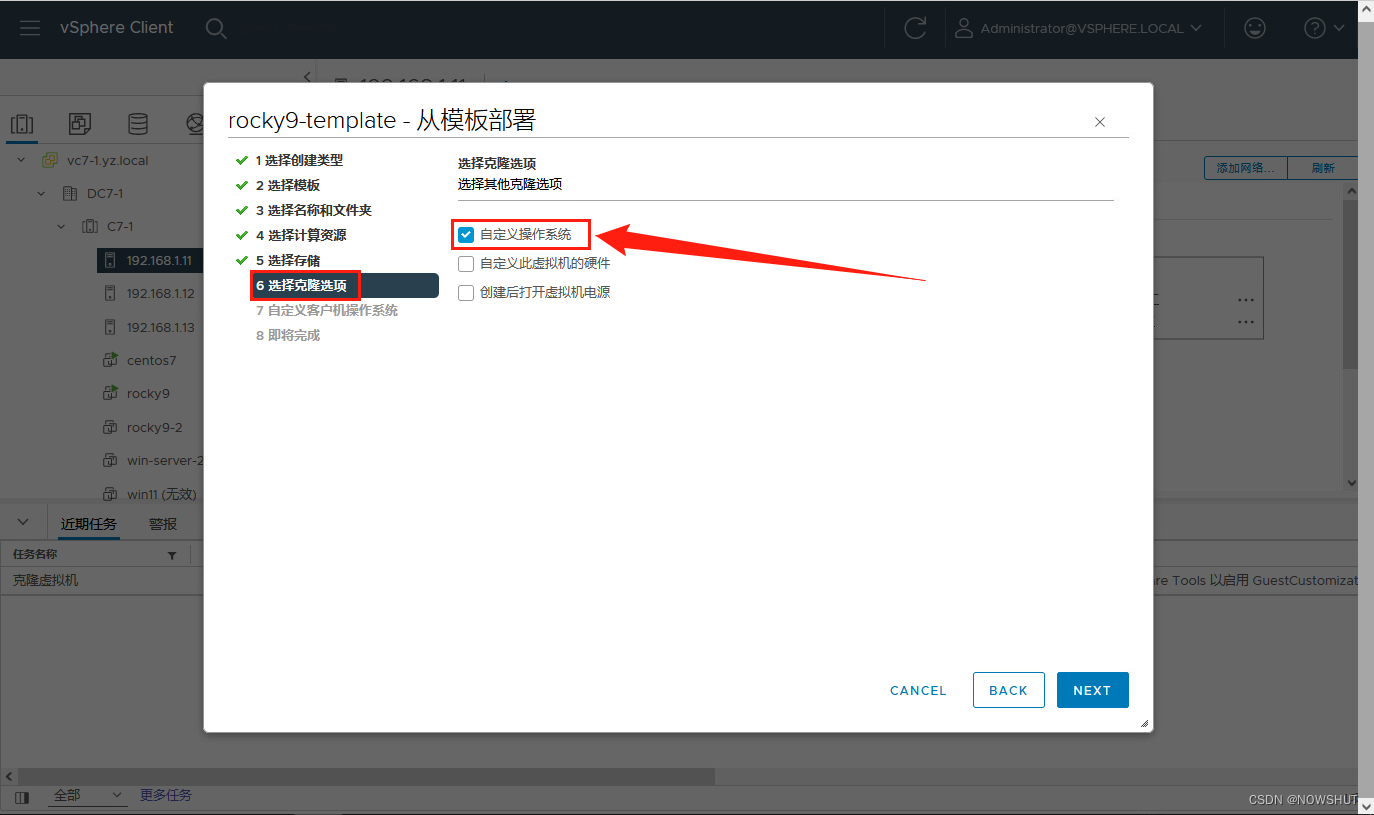Click the VM icon beside centos7
The width and height of the screenshot is (1374, 815).
[110, 360]
